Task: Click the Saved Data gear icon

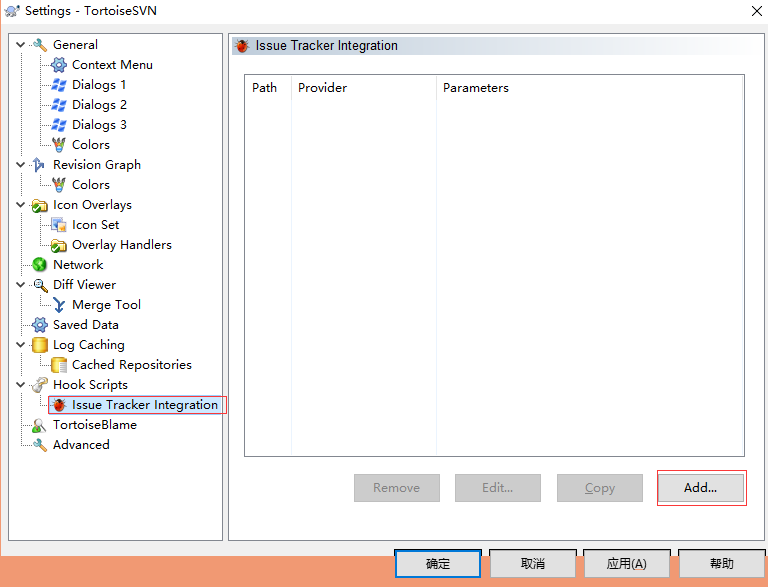Action: pos(40,325)
